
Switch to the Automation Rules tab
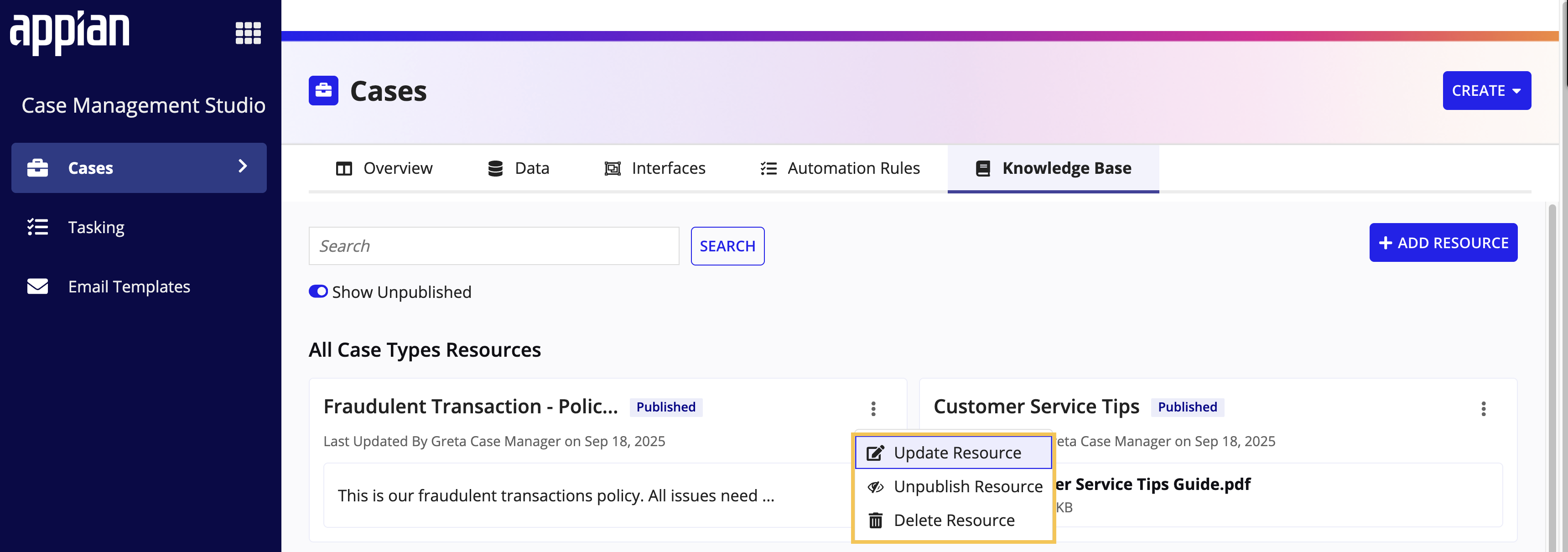[x=840, y=168]
